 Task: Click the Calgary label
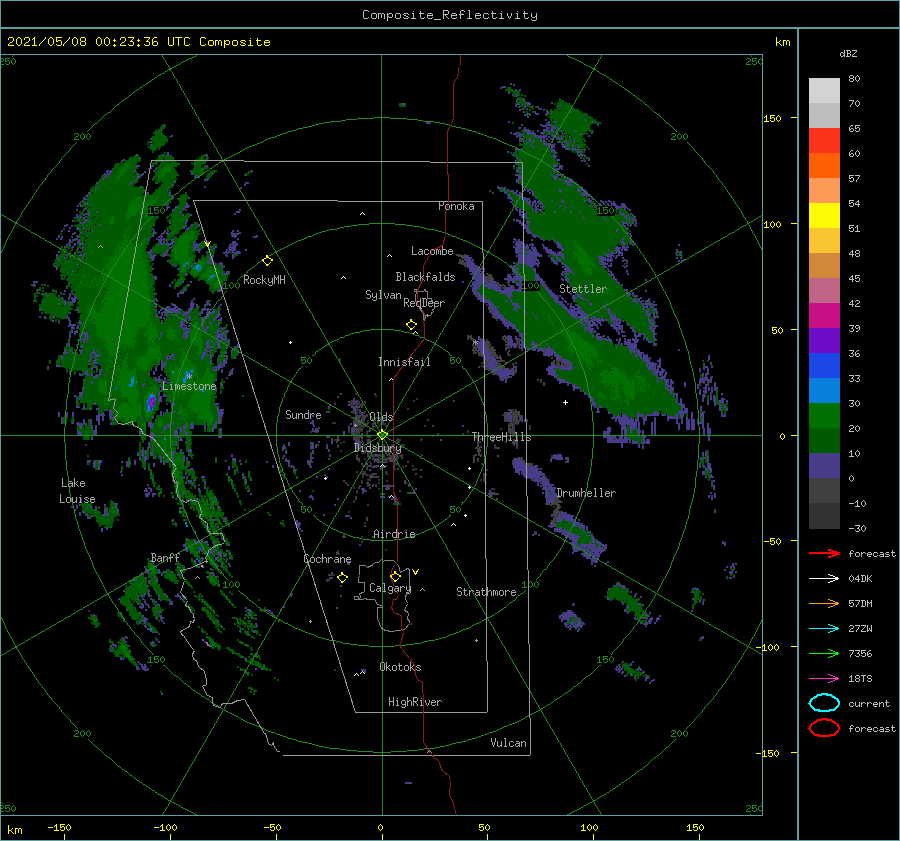(x=390, y=588)
